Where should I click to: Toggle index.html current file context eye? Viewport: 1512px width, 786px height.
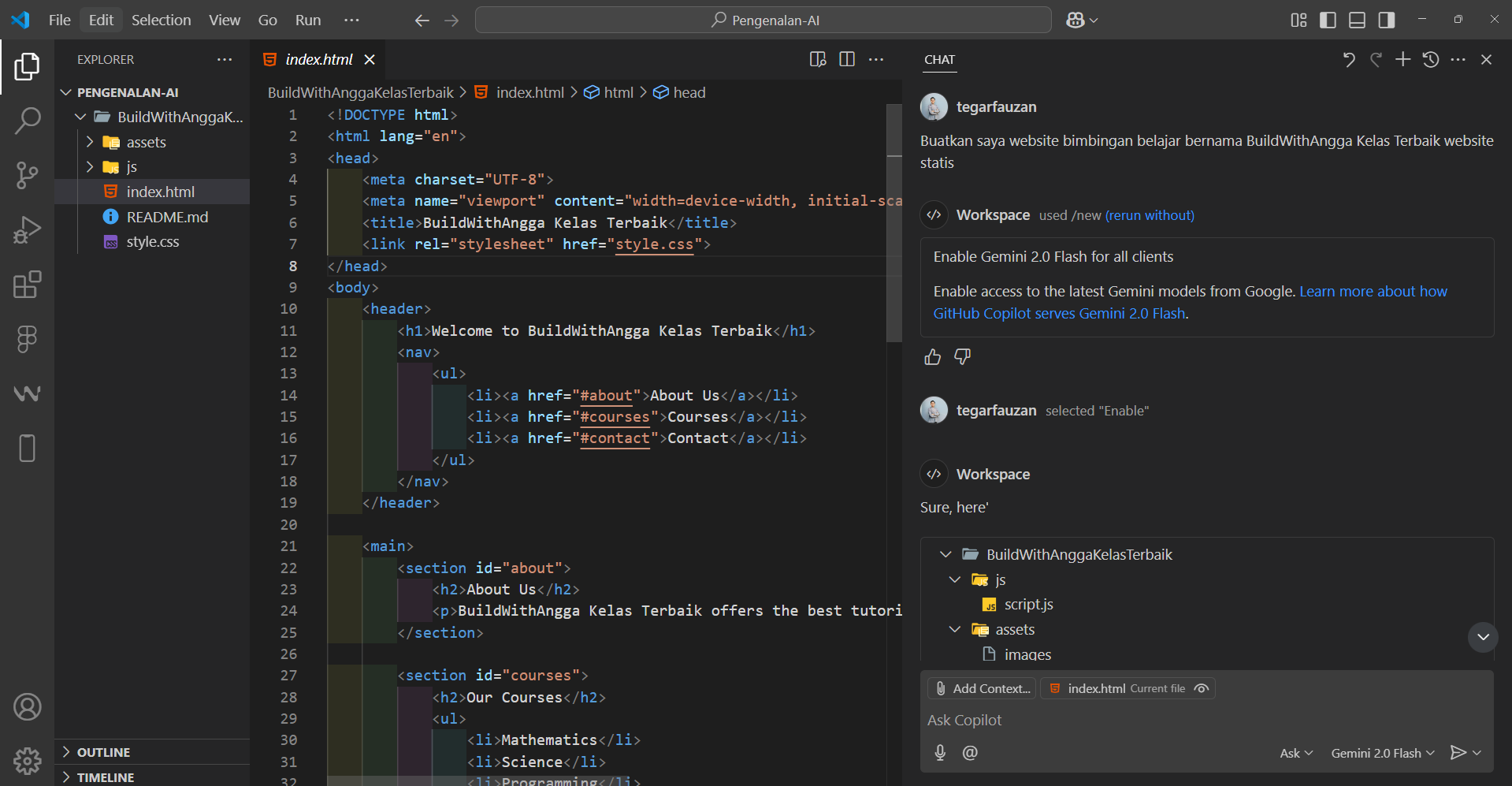[x=1202, y=688]
